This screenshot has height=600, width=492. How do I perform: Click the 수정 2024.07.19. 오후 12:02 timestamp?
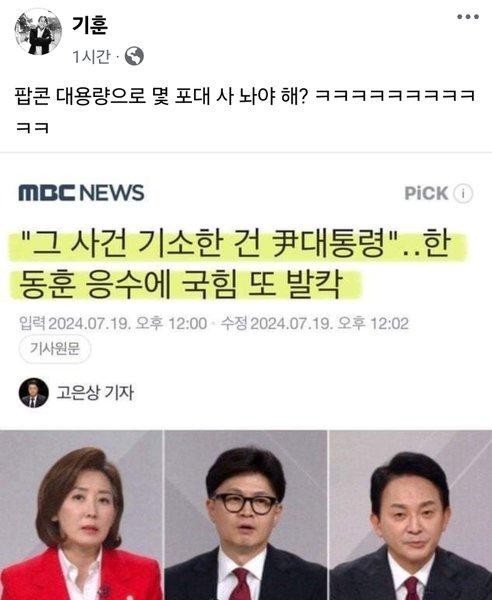tap(315, 323)
